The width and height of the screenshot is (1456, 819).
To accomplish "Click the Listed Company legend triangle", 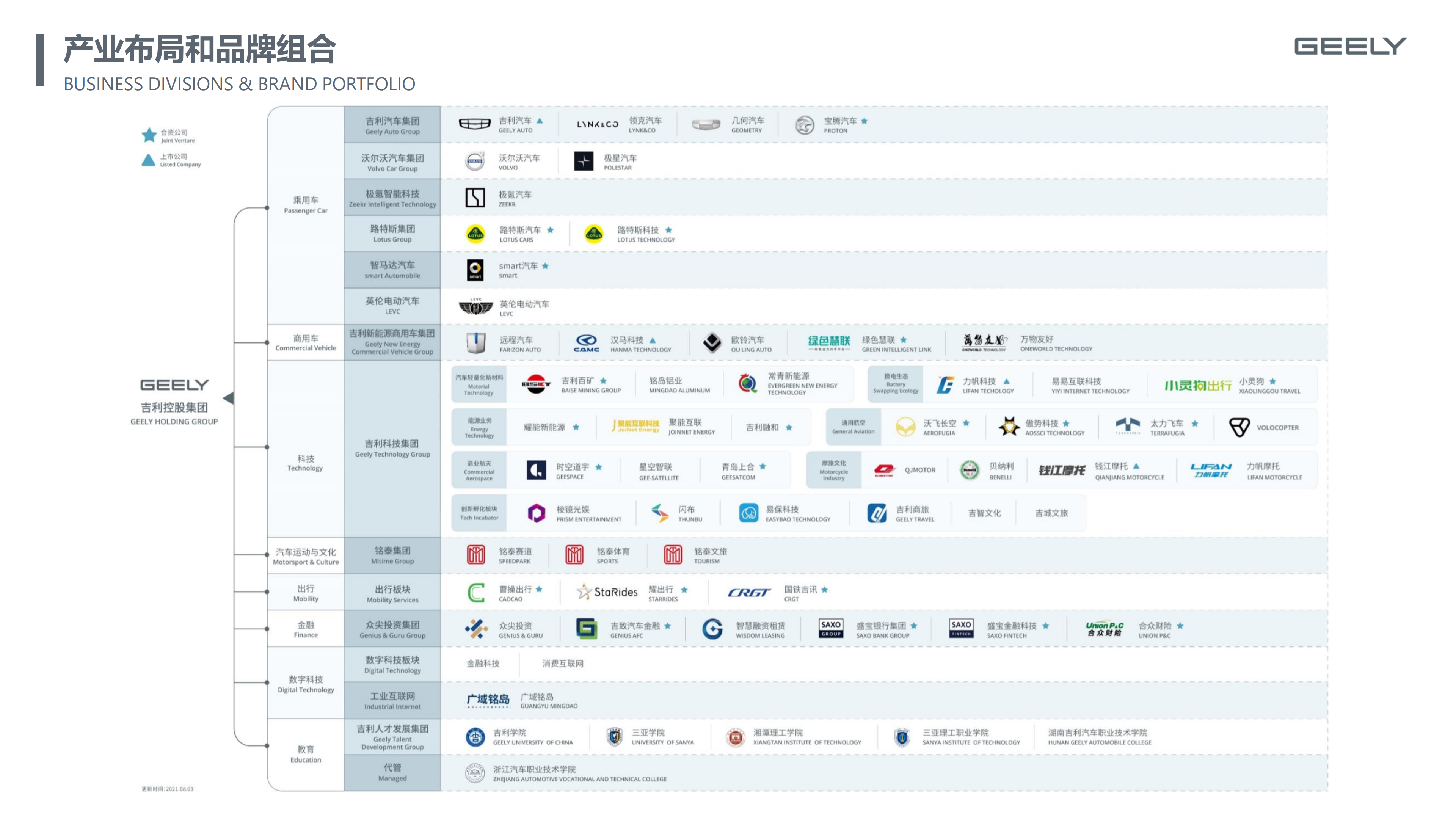I will click(x=148, y=160).
